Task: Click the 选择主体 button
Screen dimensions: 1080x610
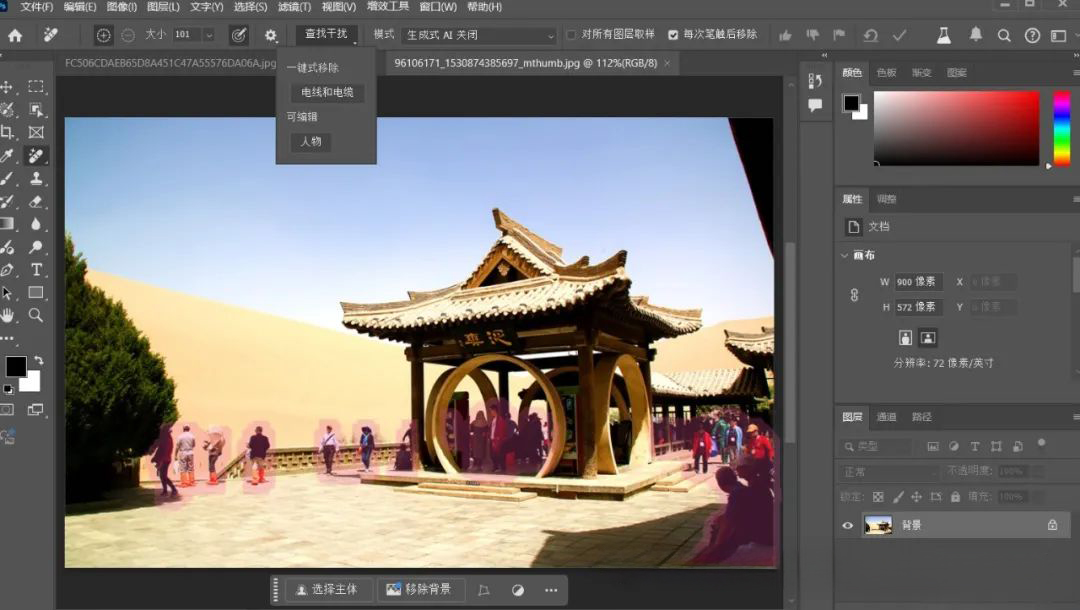Action: [328, 590]
